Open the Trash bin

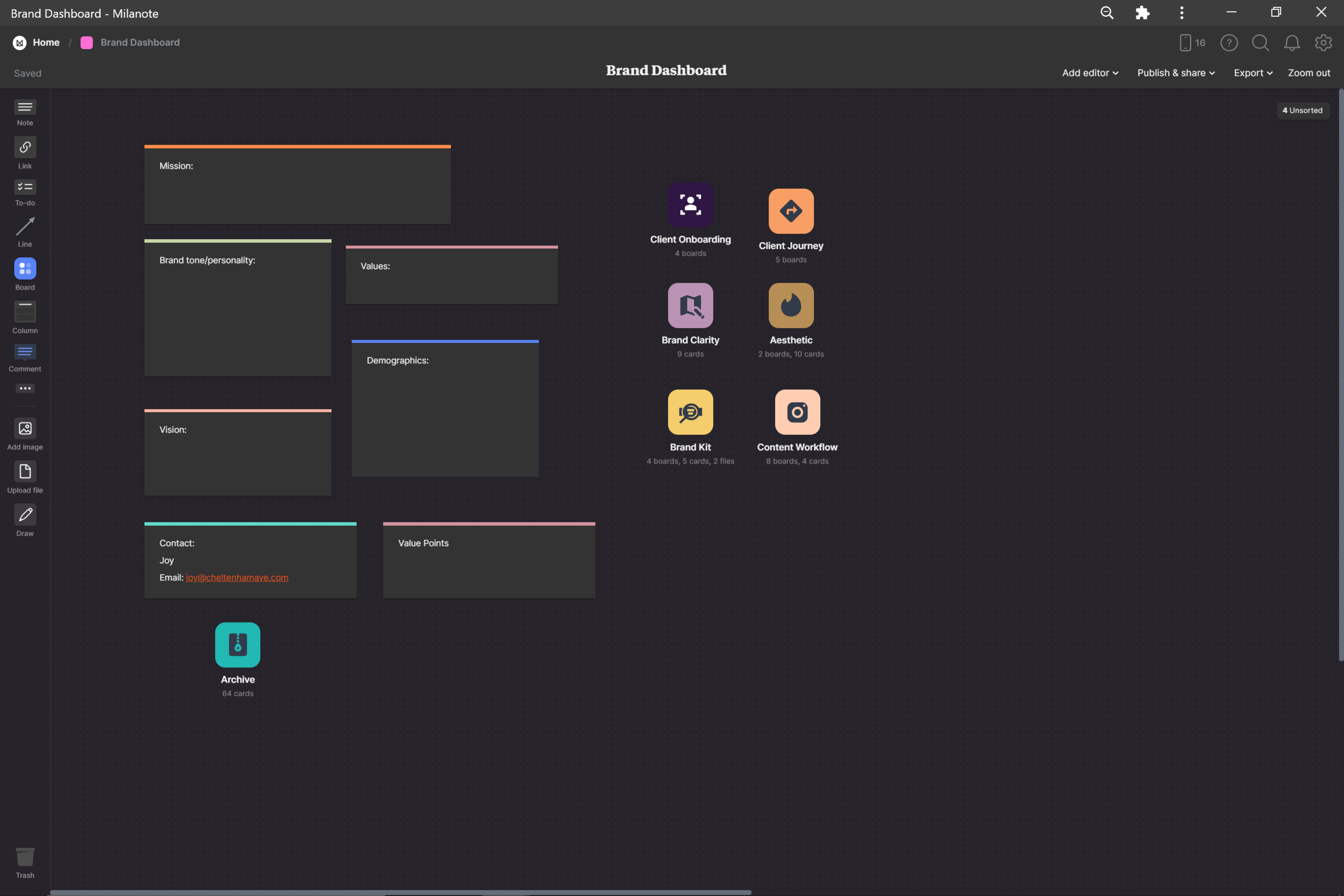(25, 857)
